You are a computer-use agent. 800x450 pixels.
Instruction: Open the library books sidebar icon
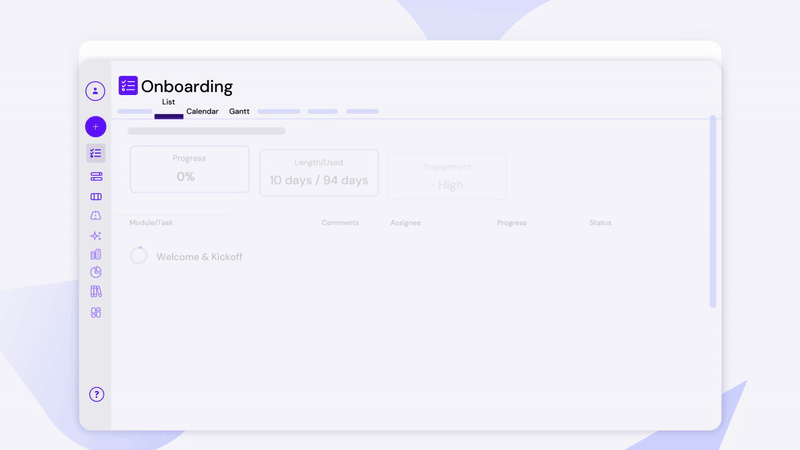(x=96, y=292)
